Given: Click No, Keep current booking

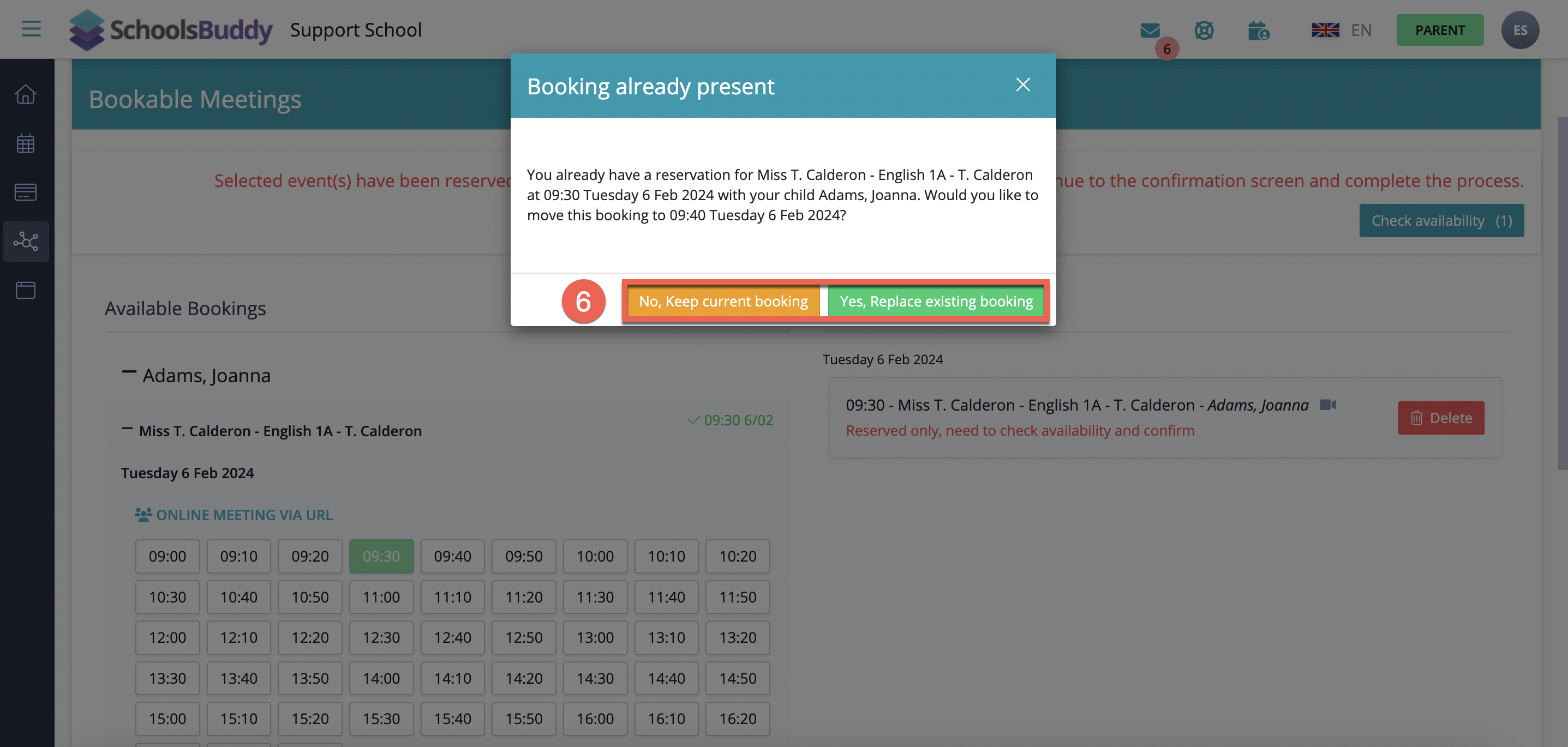Looking at the screenshot, I should (722, 301).
